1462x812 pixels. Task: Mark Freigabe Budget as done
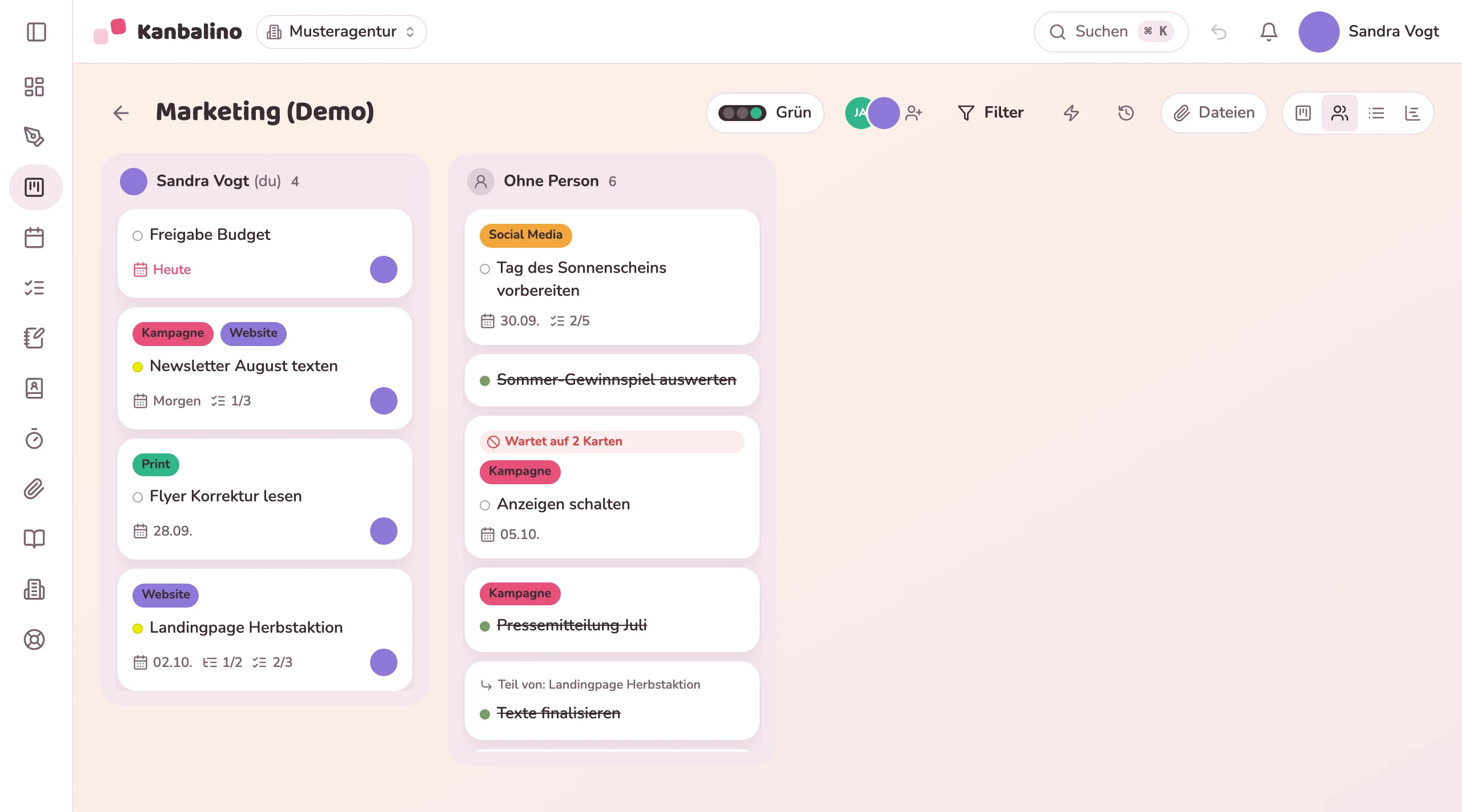tap(138, 236)
